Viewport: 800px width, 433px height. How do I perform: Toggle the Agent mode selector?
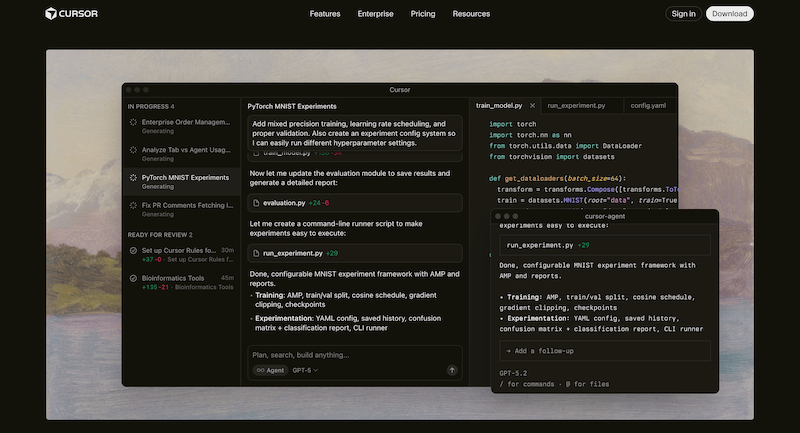point(268,370)
